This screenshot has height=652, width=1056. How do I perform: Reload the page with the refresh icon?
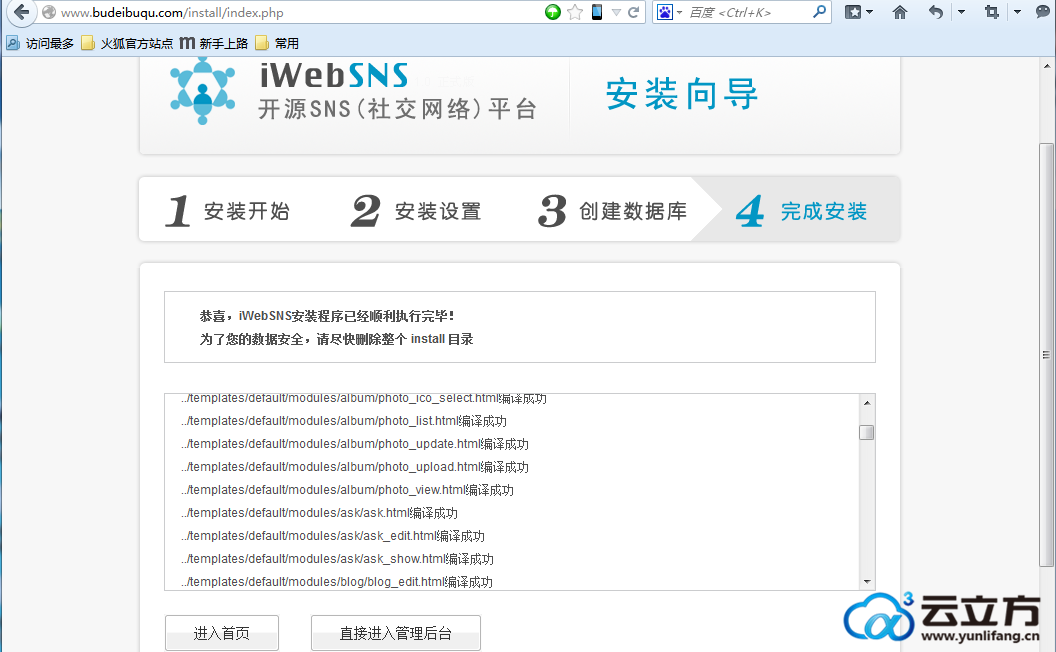point(633,12)
